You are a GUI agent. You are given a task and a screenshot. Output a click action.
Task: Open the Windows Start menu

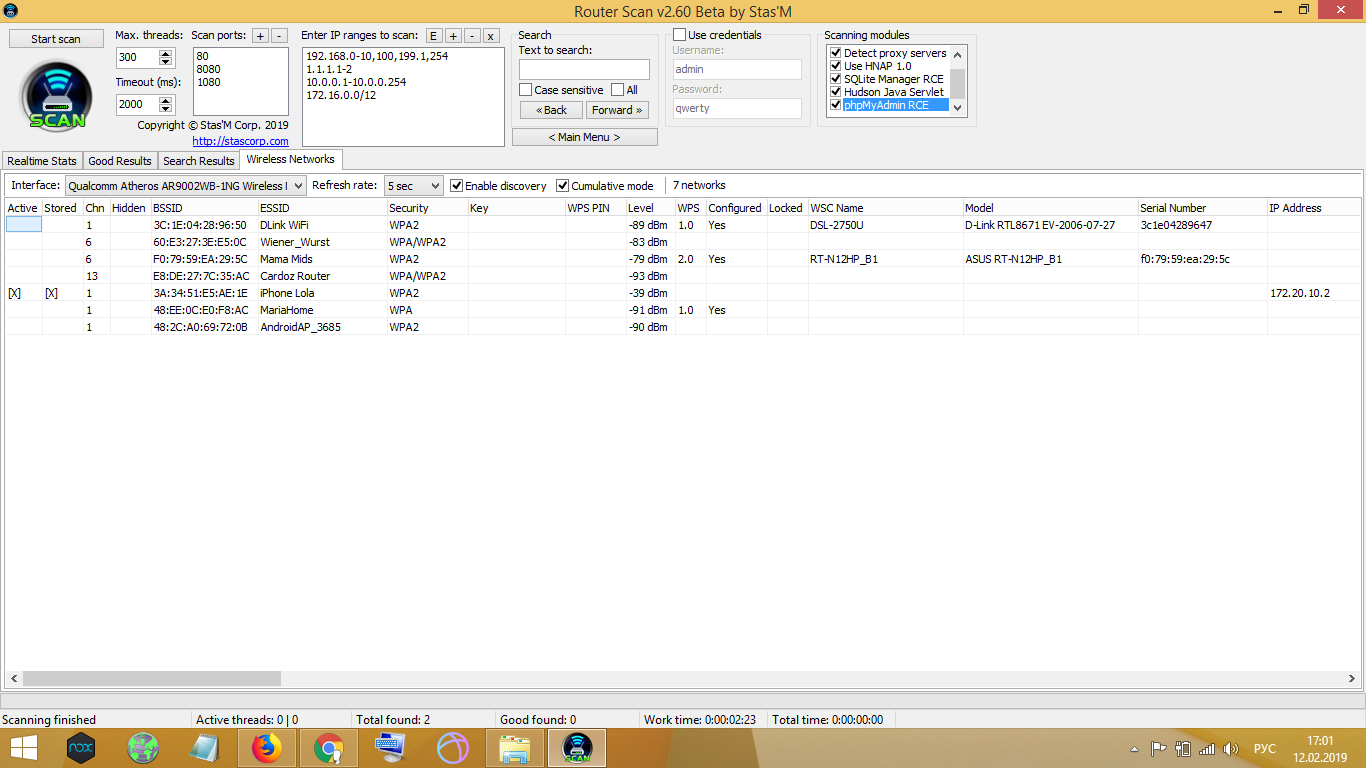coord(24,747)
